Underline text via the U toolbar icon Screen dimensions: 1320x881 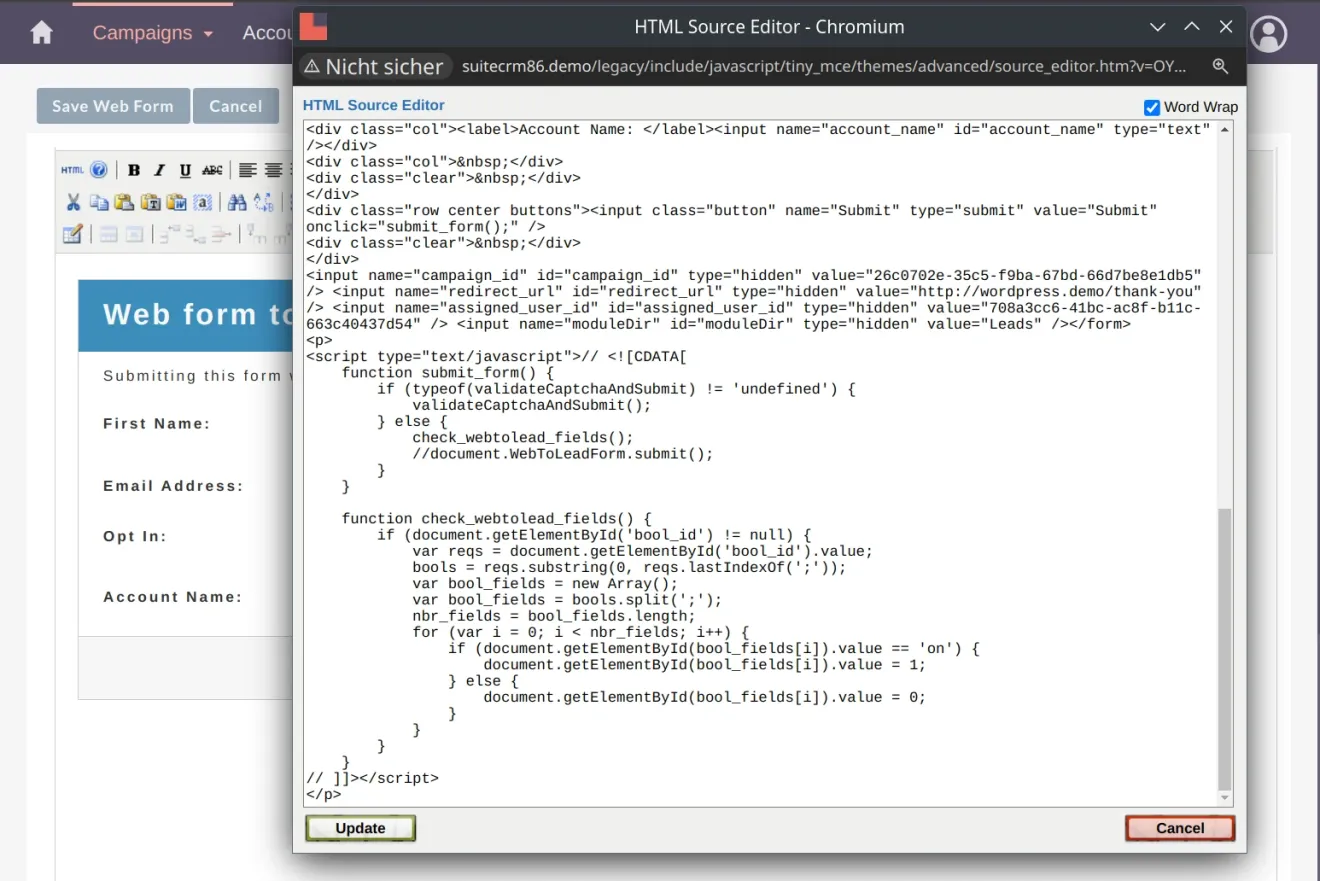click(185, 171)
